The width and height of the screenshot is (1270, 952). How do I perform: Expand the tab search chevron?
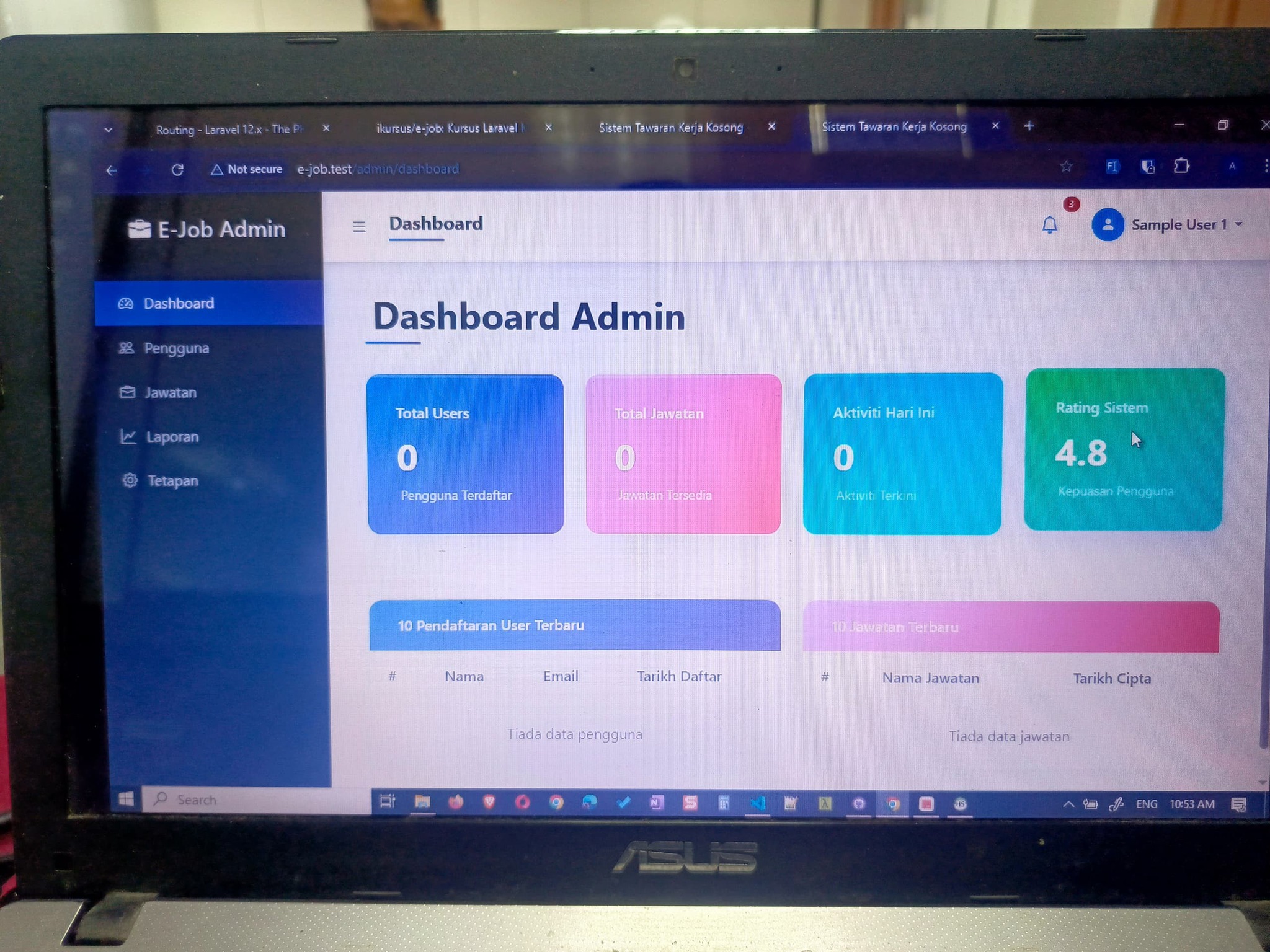[109, 130]
